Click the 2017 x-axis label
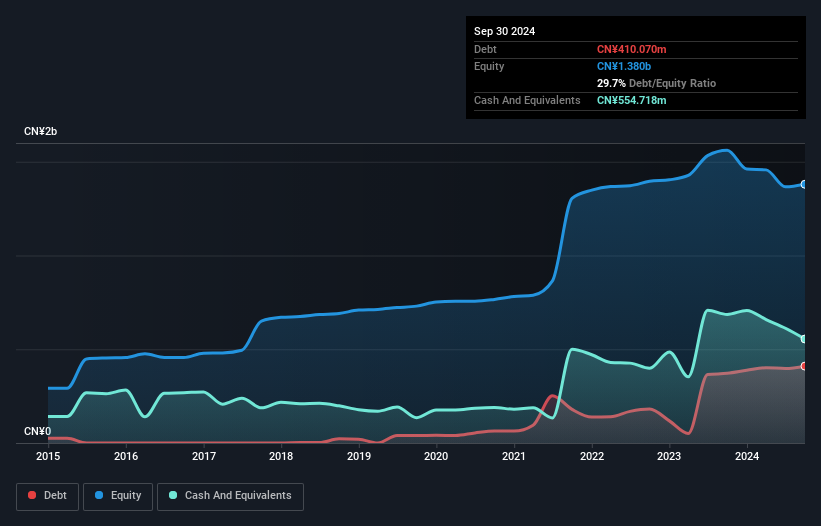 (204, 456)
